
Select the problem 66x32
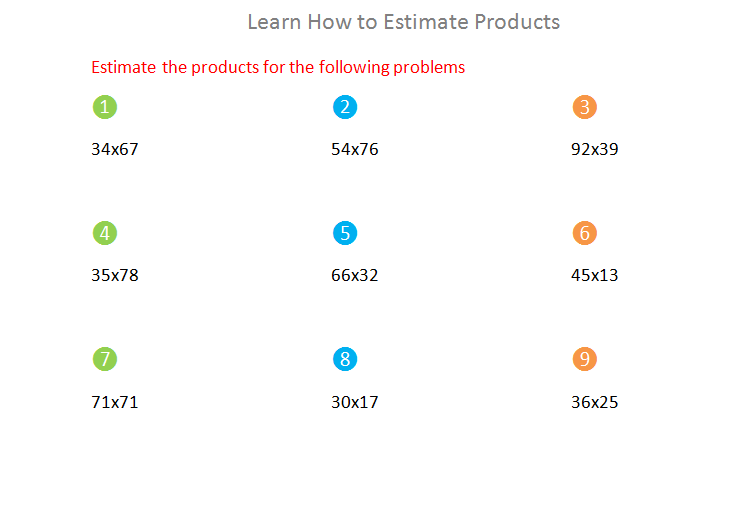click(x=355, y=275)
